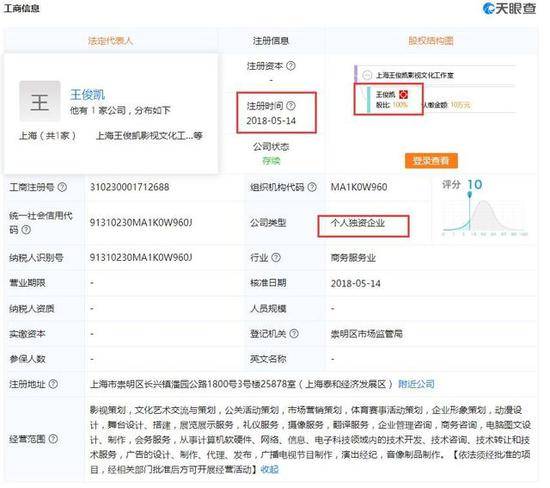This screenshot has width=550, height=488.
Task: Click help icon next to 注册地址
Action: tap(53, 384)
